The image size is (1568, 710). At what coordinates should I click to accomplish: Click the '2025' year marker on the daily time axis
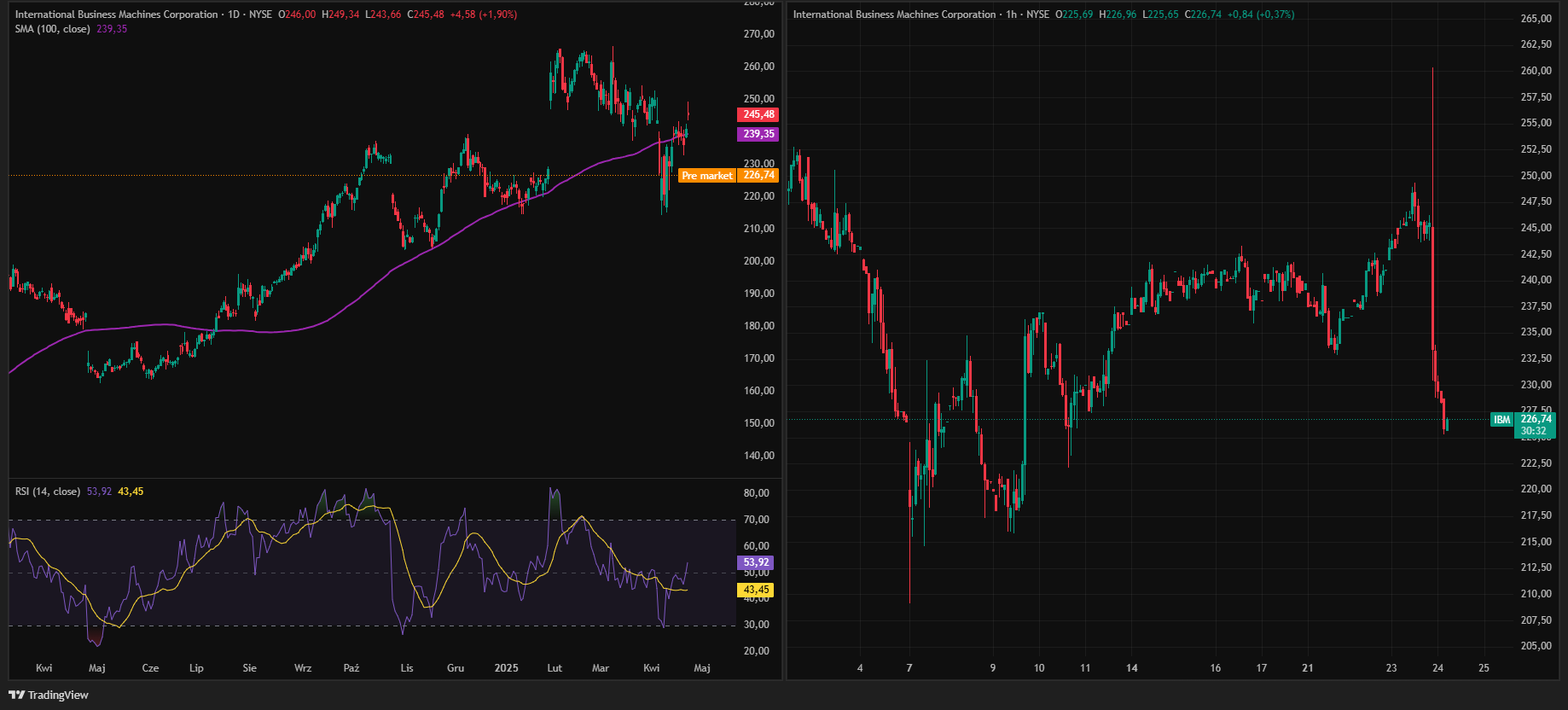(507, 668)
